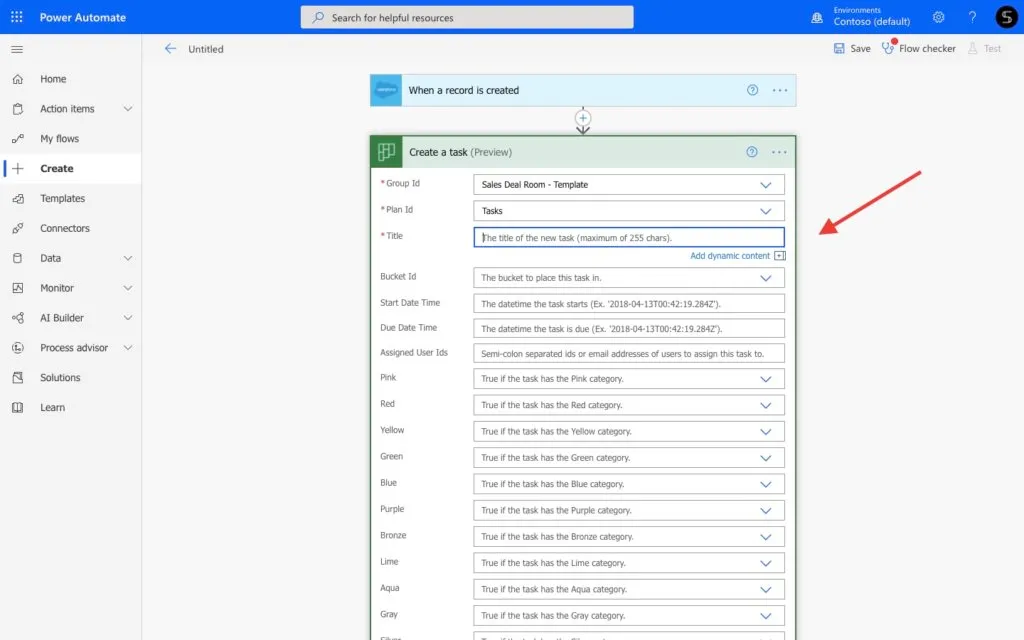Viewport: 1024px width, 640px height.
Task: Insert a new step with plus connector
Action: click(583, 118)
